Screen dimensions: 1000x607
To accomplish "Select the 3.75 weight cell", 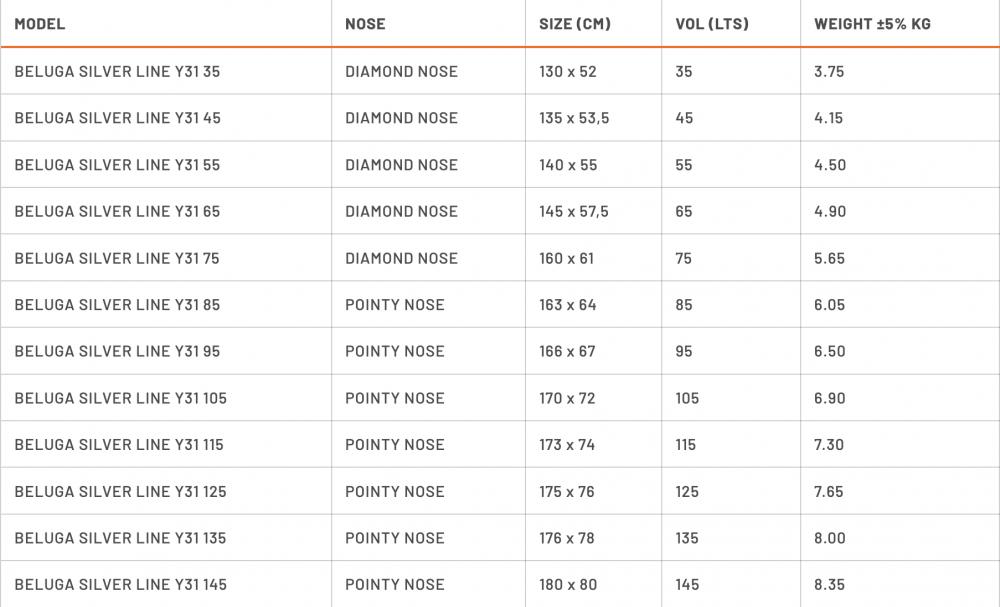I will pyautogui.click(x=829, y=71).
